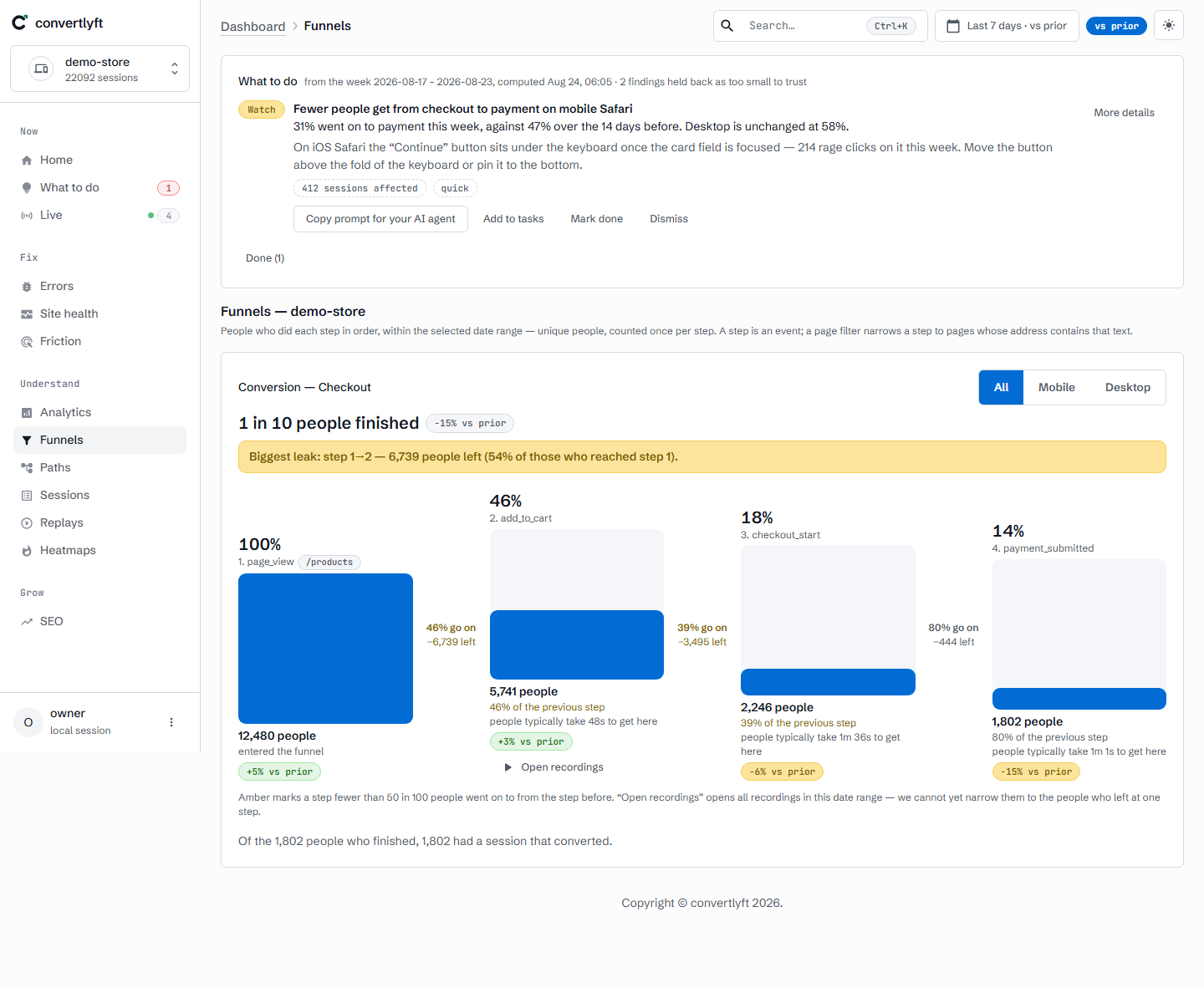Open the owner account three-dot menu
The image size is (1204, 988).
pos(171,722)
